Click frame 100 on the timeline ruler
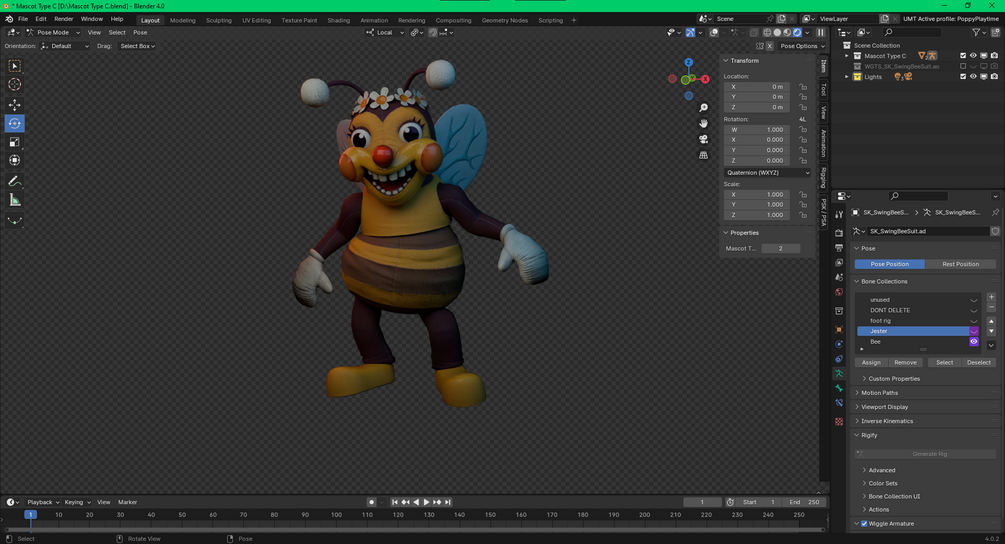 coord(337,515)
